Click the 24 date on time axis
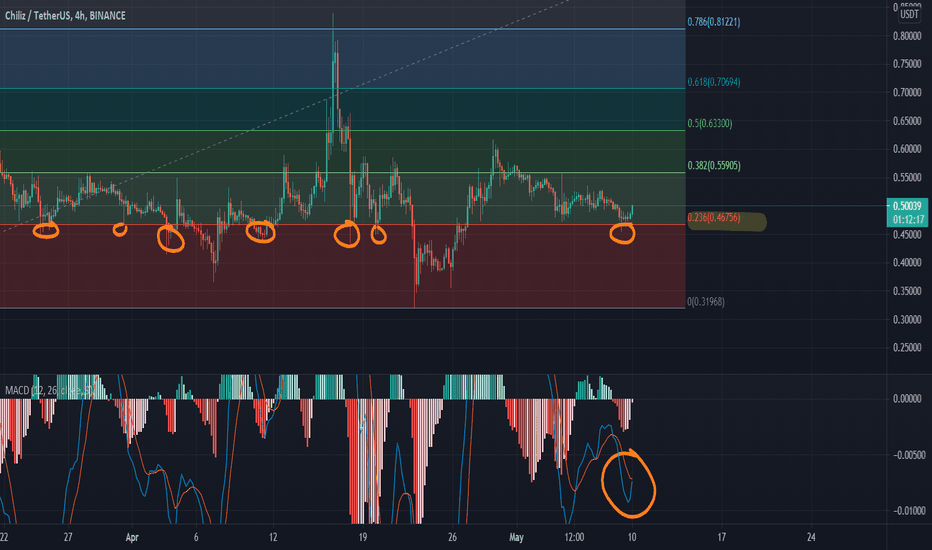This screenshot has height=550, width=932. (x=811, y=538)
